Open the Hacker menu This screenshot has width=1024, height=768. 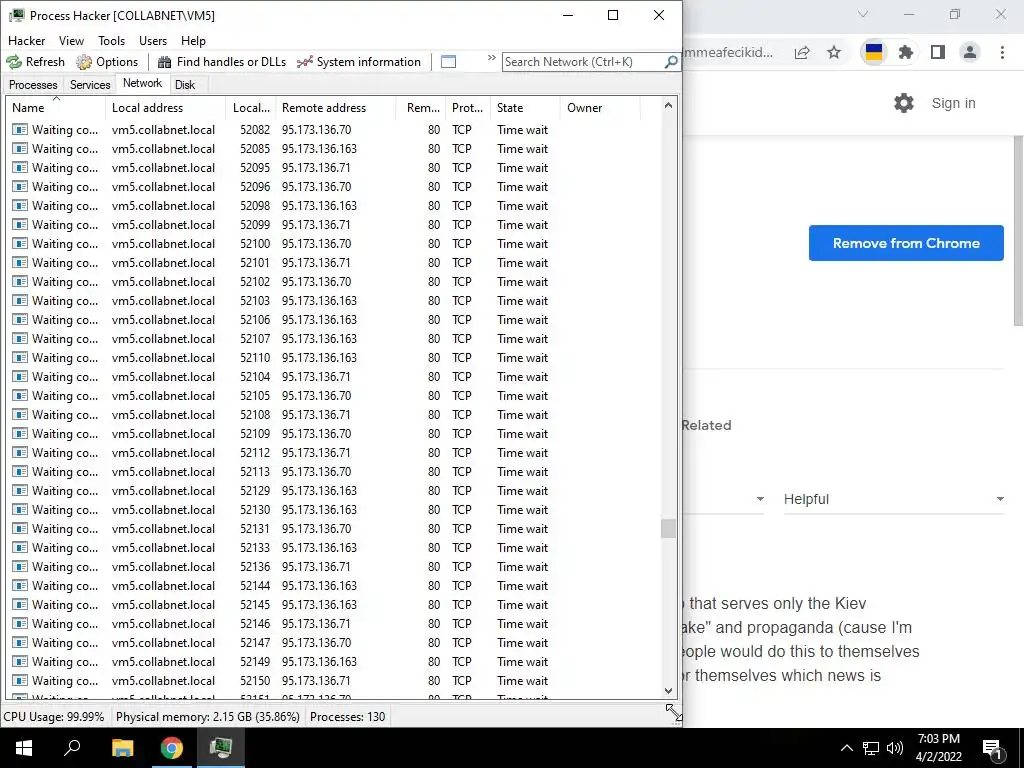point(26,40)
